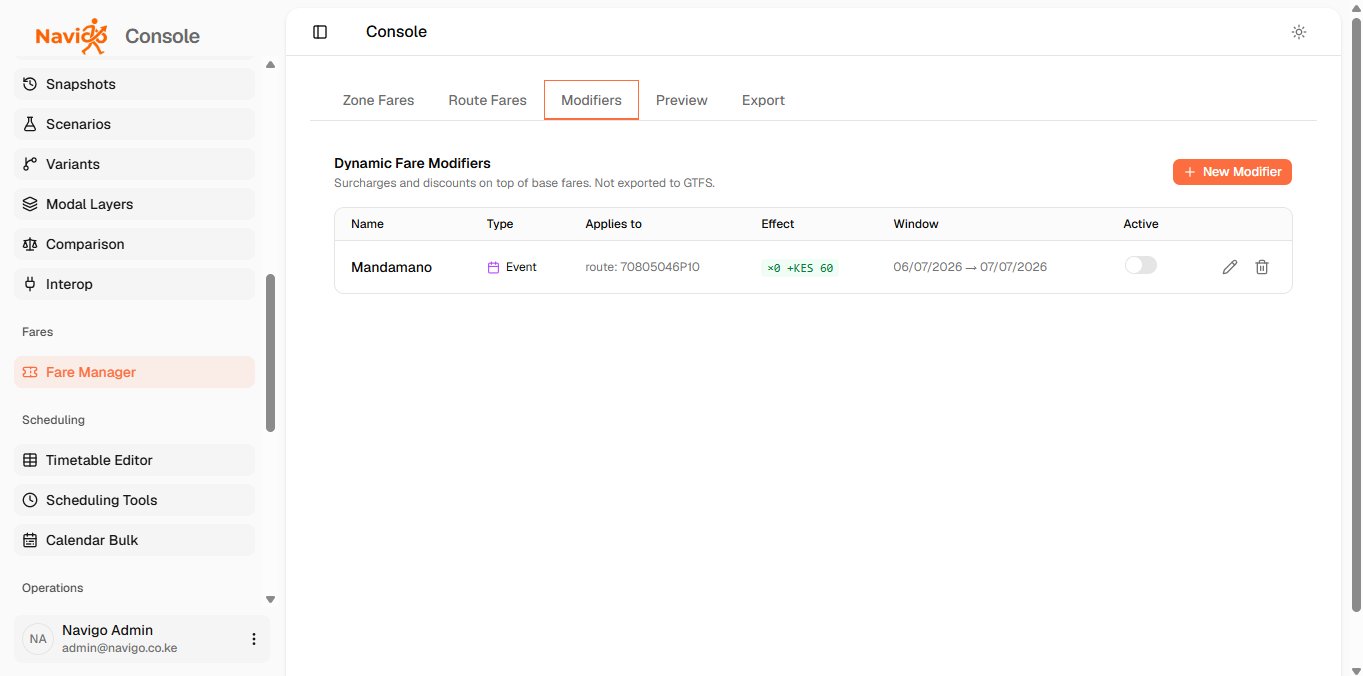
Task: Click the main page vertical scrollbar
Action: pyautogui.click(x=1356, y=315)
